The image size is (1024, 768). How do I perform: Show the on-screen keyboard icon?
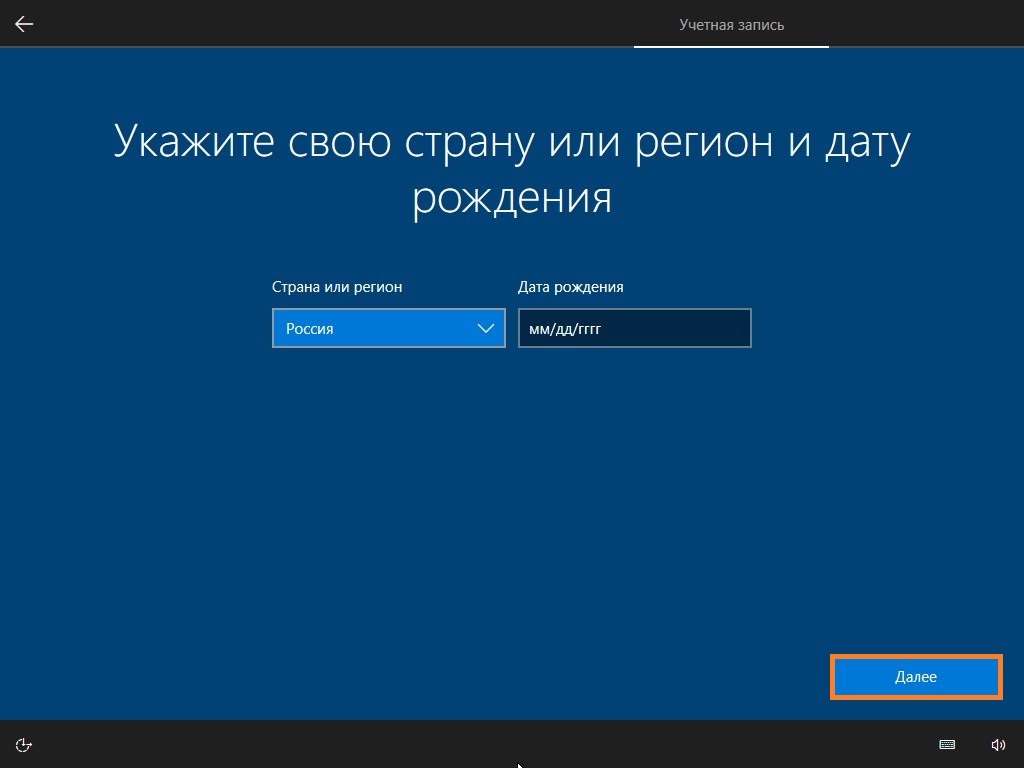pyautogui.click(x=946, y=744)
